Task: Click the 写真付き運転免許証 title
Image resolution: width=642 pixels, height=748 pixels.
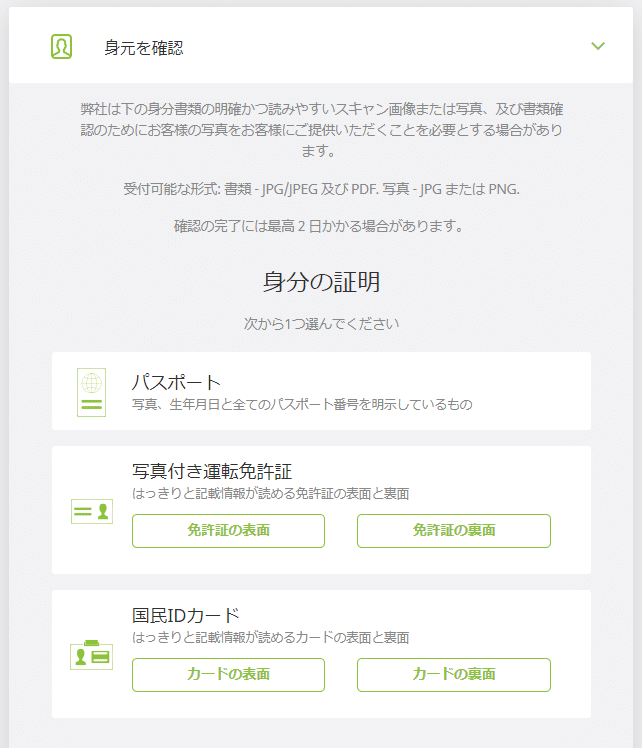Action: pos(212,471)
